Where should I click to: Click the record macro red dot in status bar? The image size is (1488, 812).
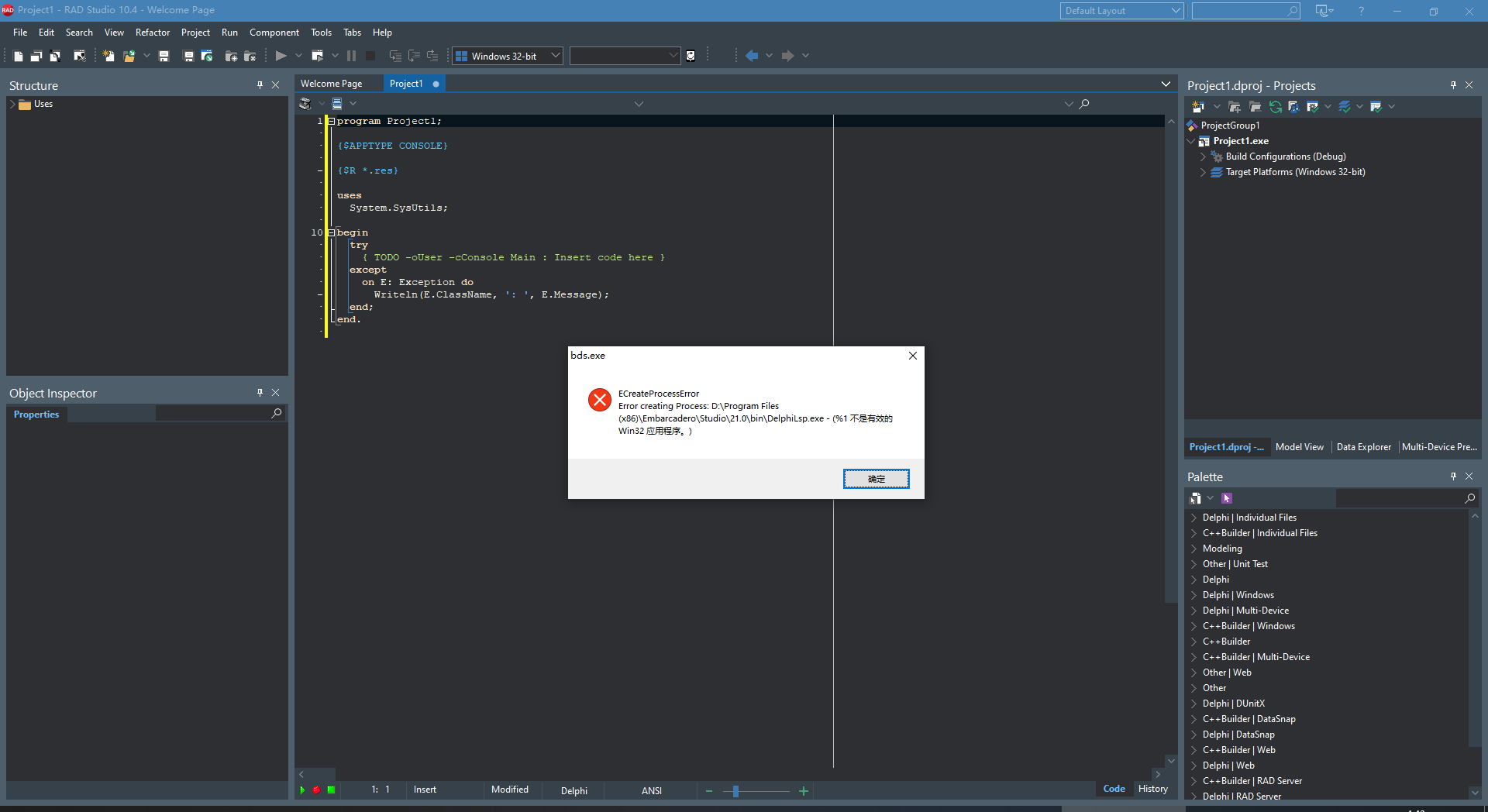(x=316, y=790)
